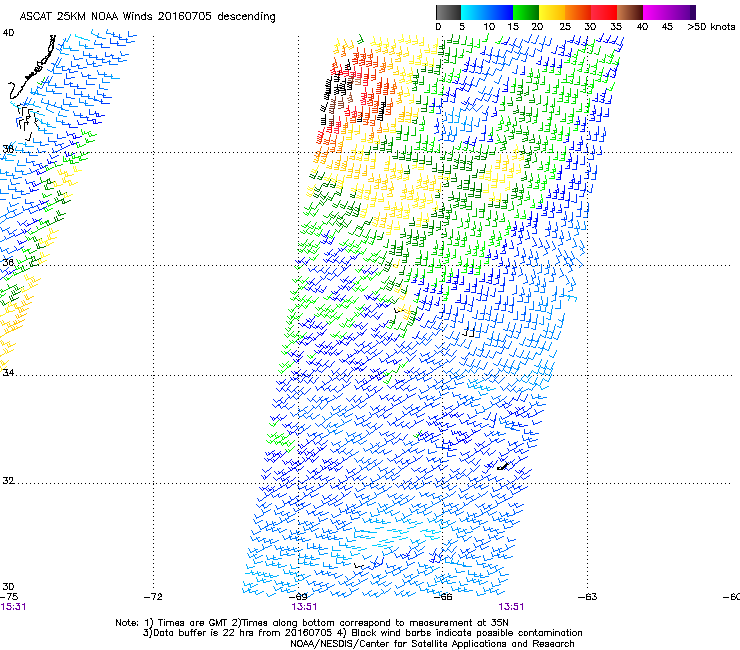740x650 pixels.
Task: Click the gray 0-5 knots legend swatch
Action: [448, 12]
